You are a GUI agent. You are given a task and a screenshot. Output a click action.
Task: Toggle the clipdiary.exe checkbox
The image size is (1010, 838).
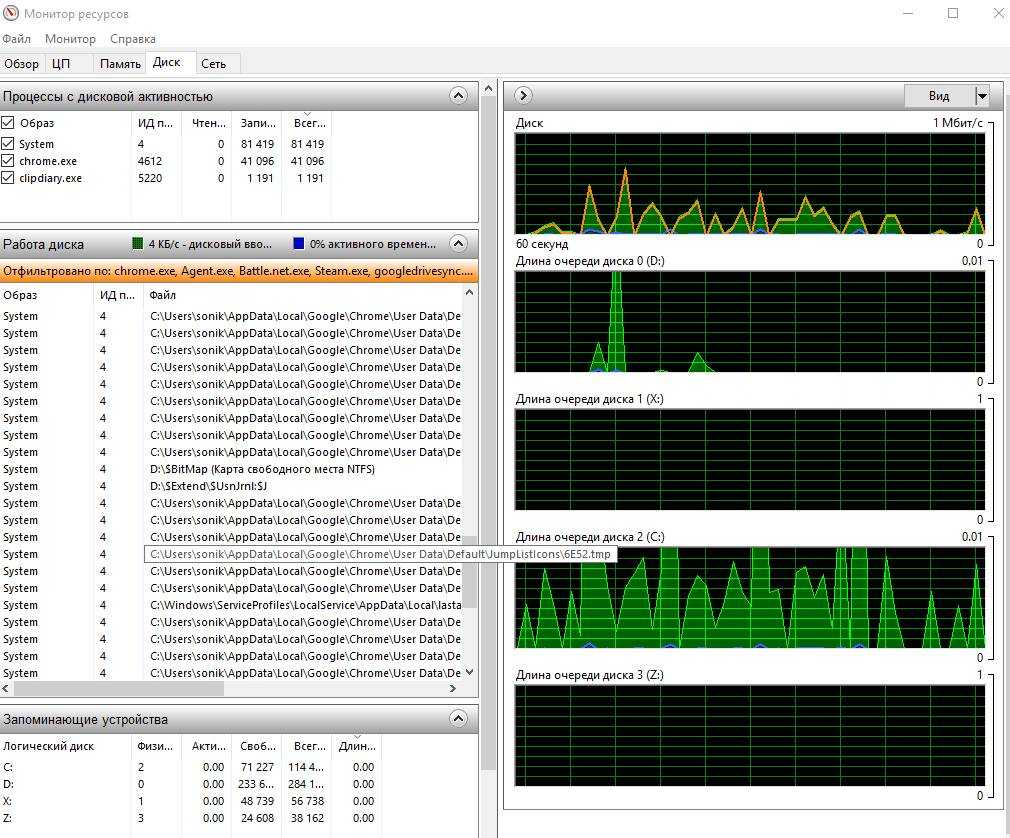coord(8,178)
